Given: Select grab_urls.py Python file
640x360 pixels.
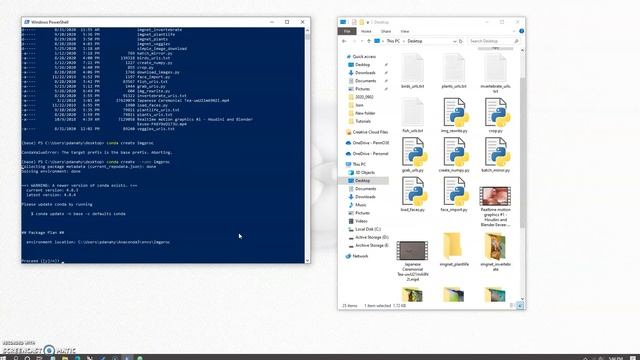Looking at the screenshot, I should 413,155.
